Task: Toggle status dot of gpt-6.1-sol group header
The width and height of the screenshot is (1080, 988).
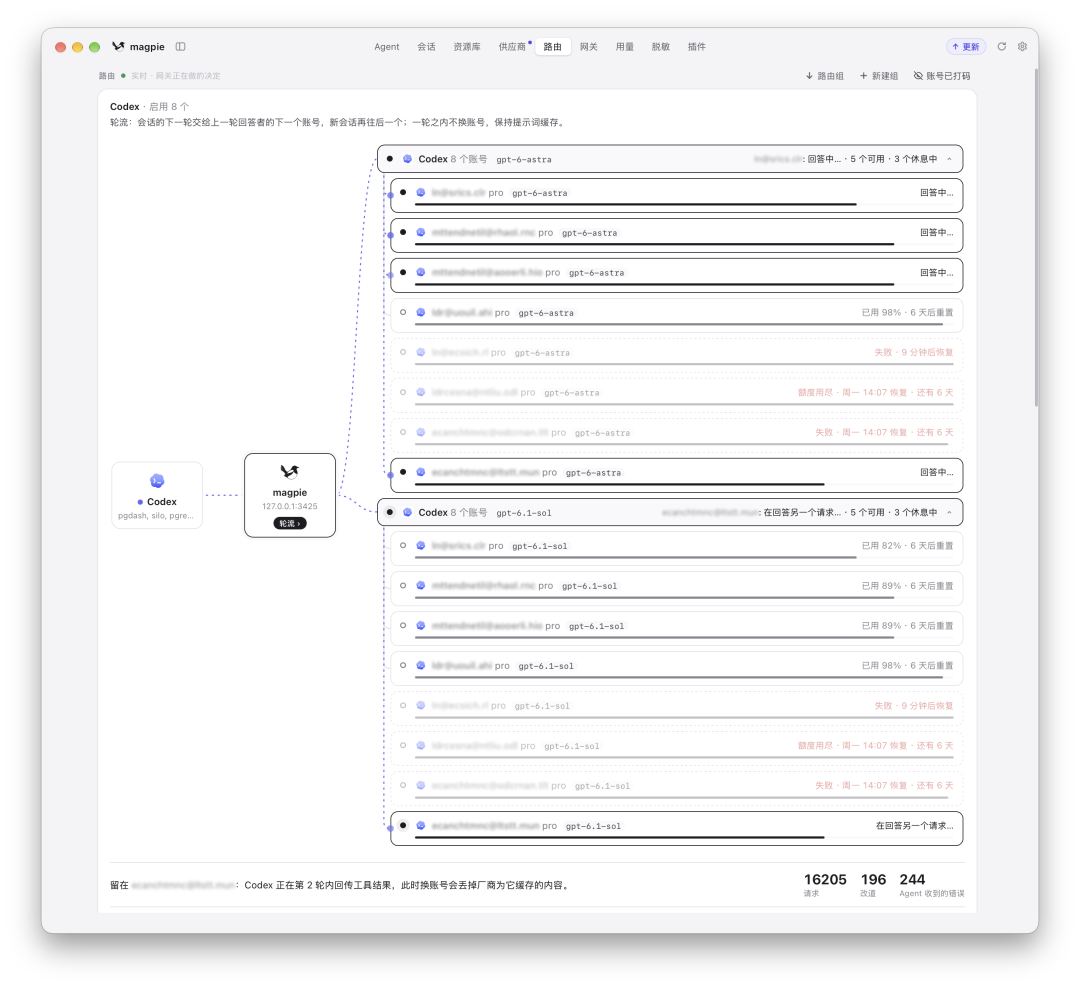Action: [x=390, y=512]
